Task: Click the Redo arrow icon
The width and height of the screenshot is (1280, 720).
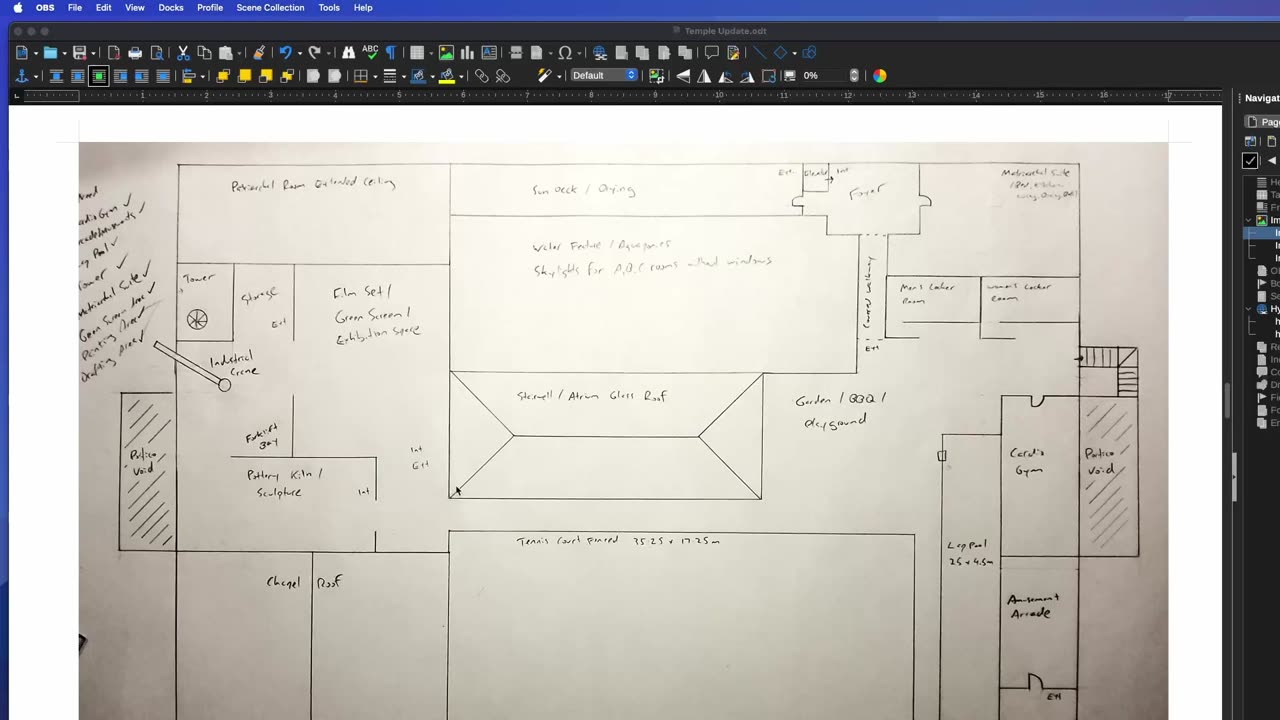Action: [x=314, y=52]
